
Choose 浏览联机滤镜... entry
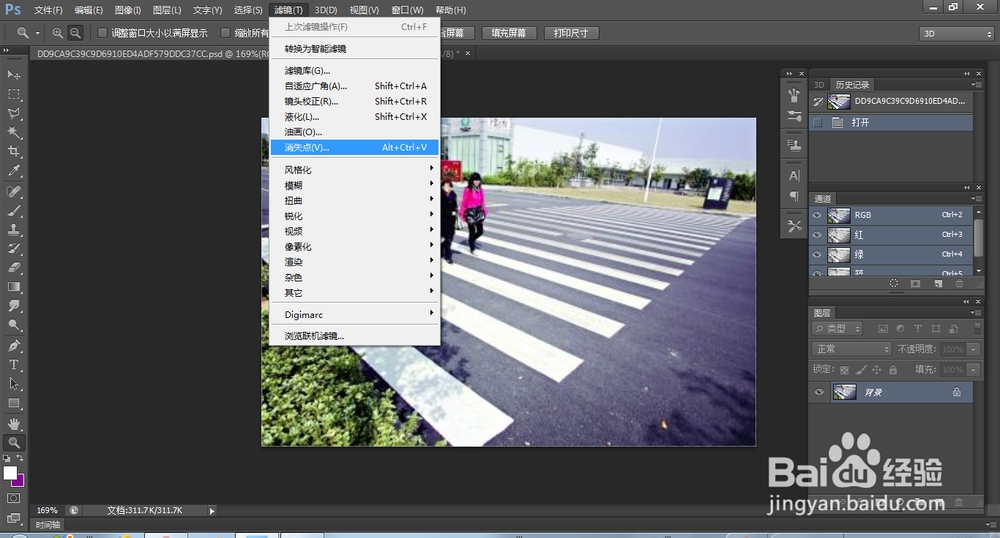click(355, 336)
